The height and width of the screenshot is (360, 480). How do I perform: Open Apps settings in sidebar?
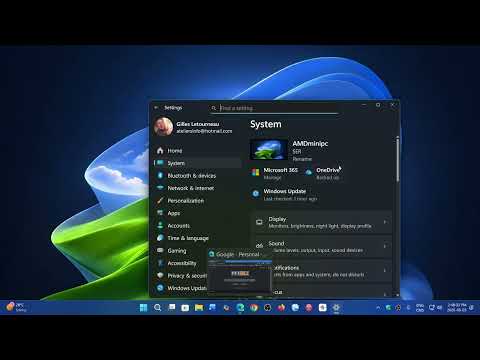pos(197,213)
